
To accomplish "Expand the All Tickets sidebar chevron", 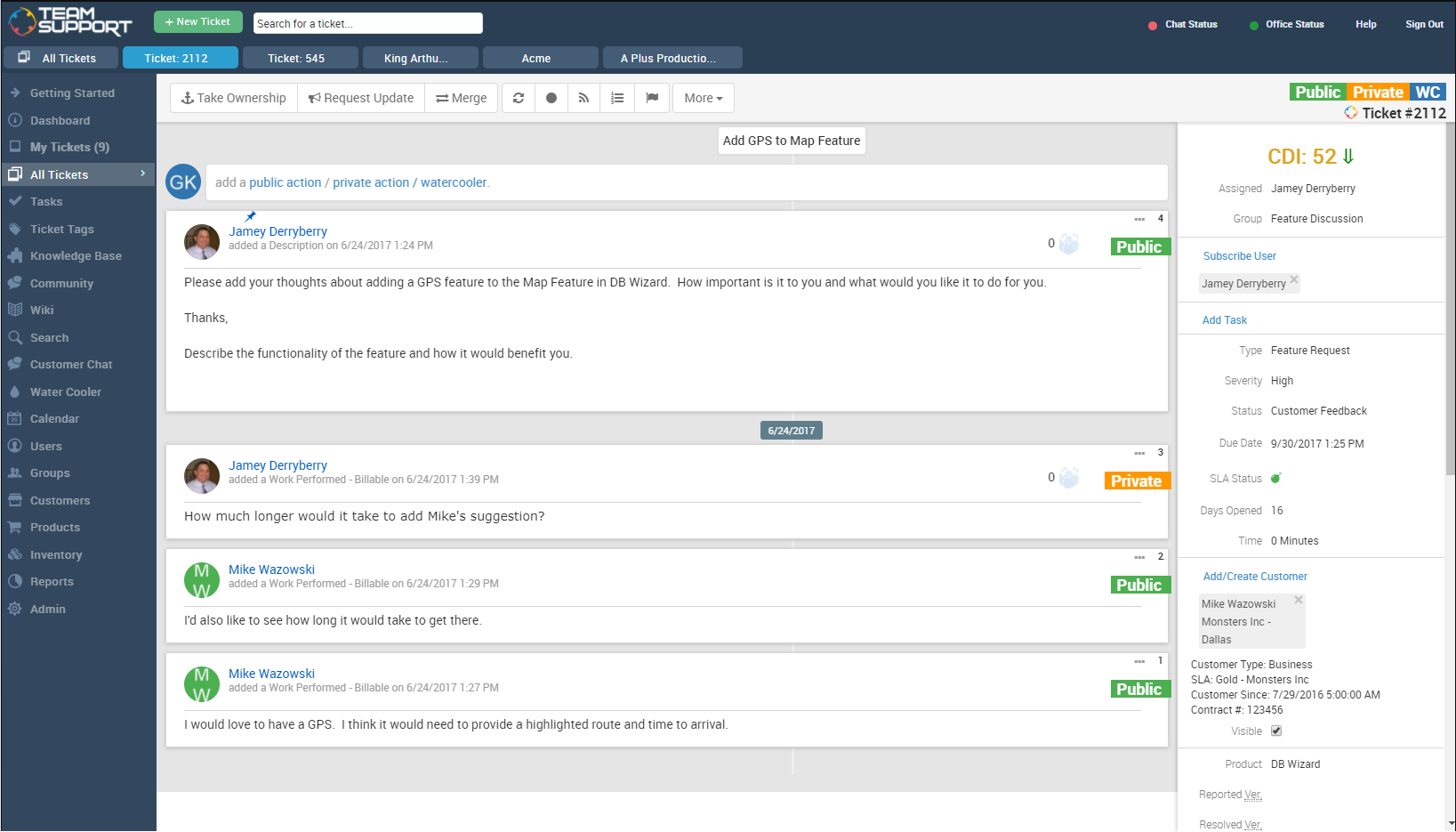I will tap(142, 174).
